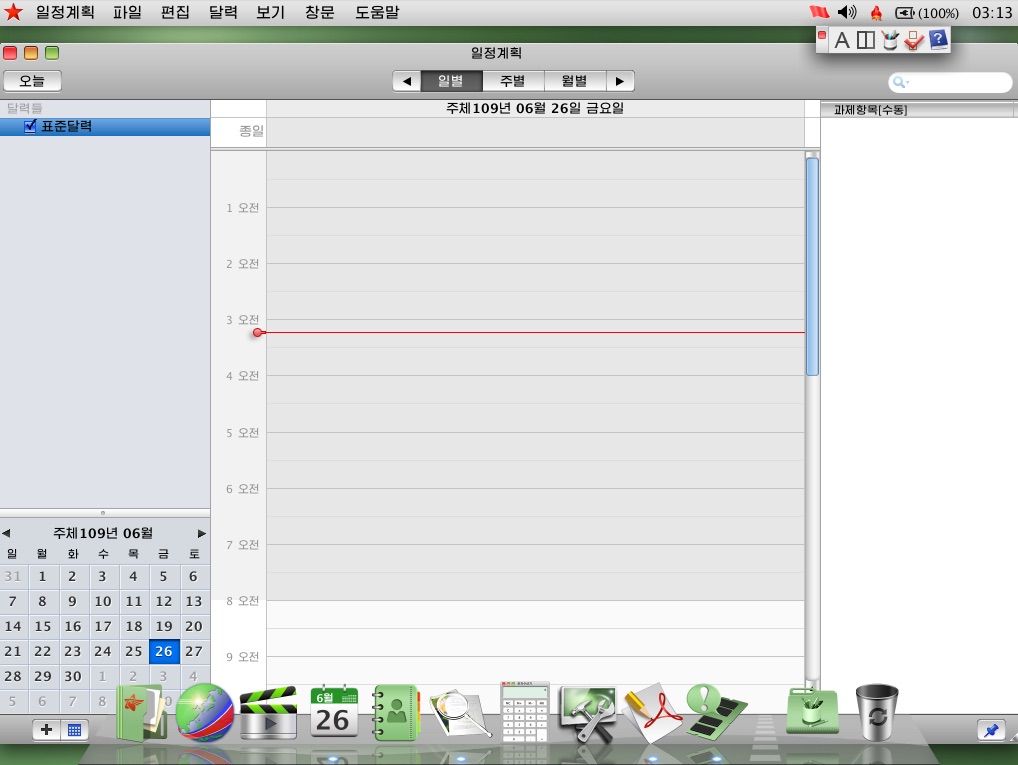Screen dimensions: 1018x765
Task: Click the pencil cup icon in input toolbar
Action: pyautogui.click(x=890, y=40)
